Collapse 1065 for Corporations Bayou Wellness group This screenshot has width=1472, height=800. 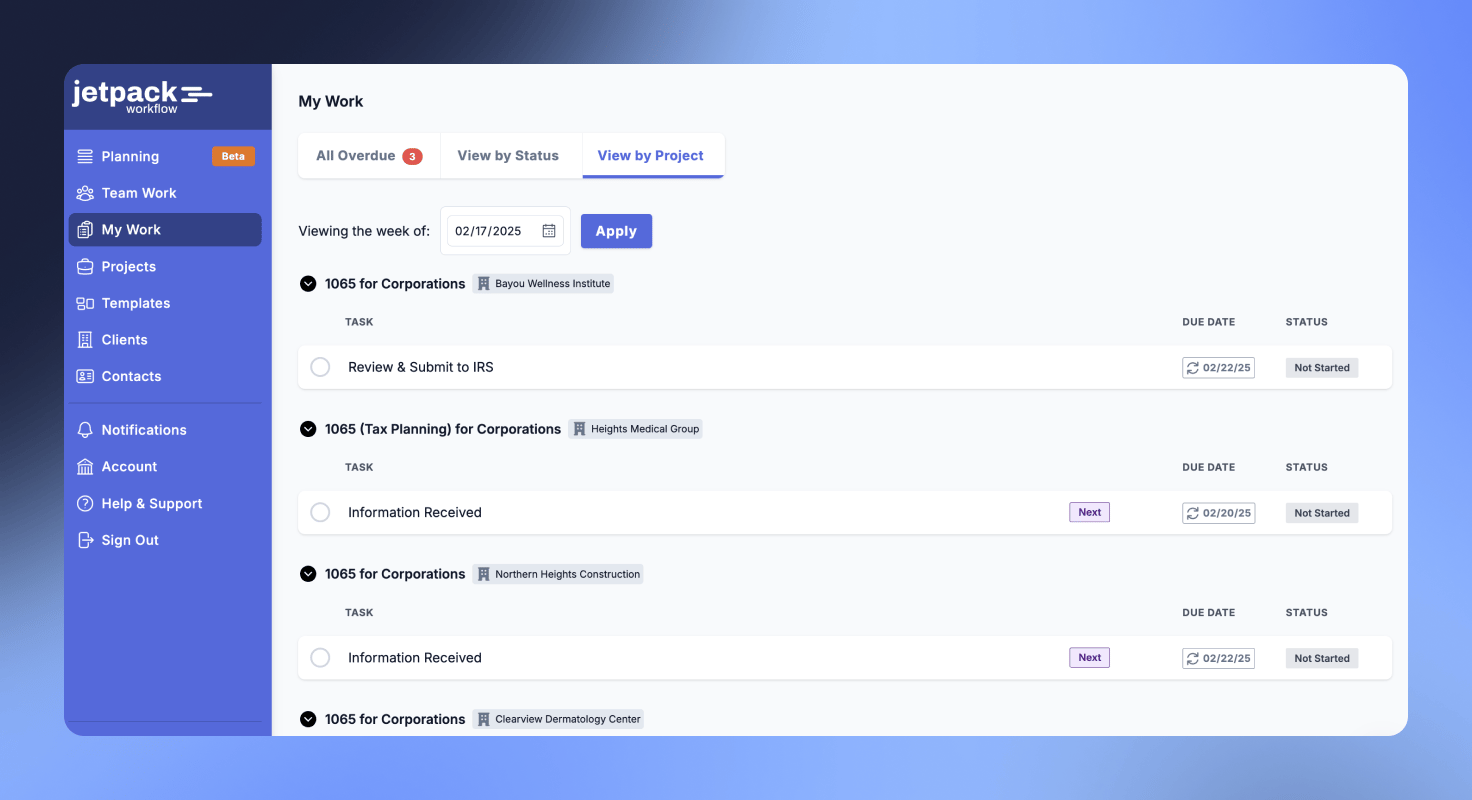coord(308,284)
